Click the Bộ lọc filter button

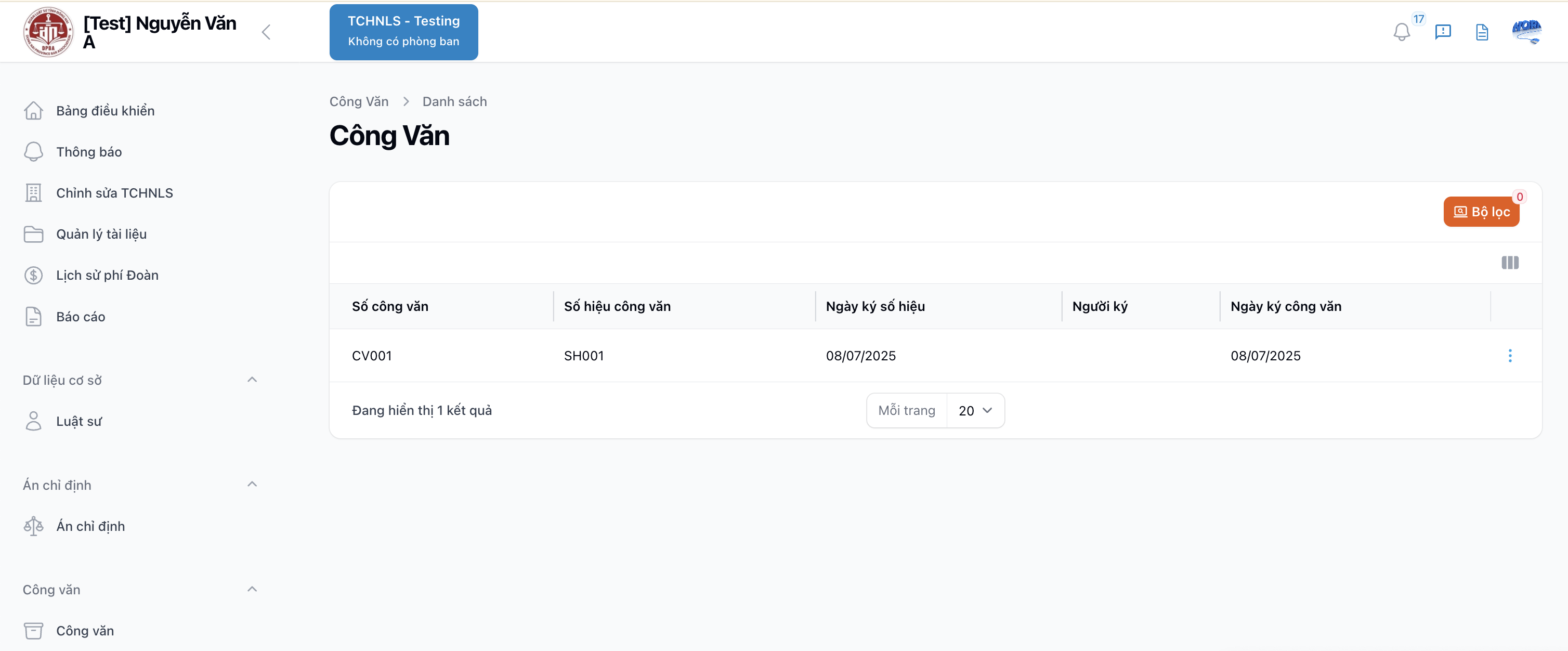click(1481, 212)
